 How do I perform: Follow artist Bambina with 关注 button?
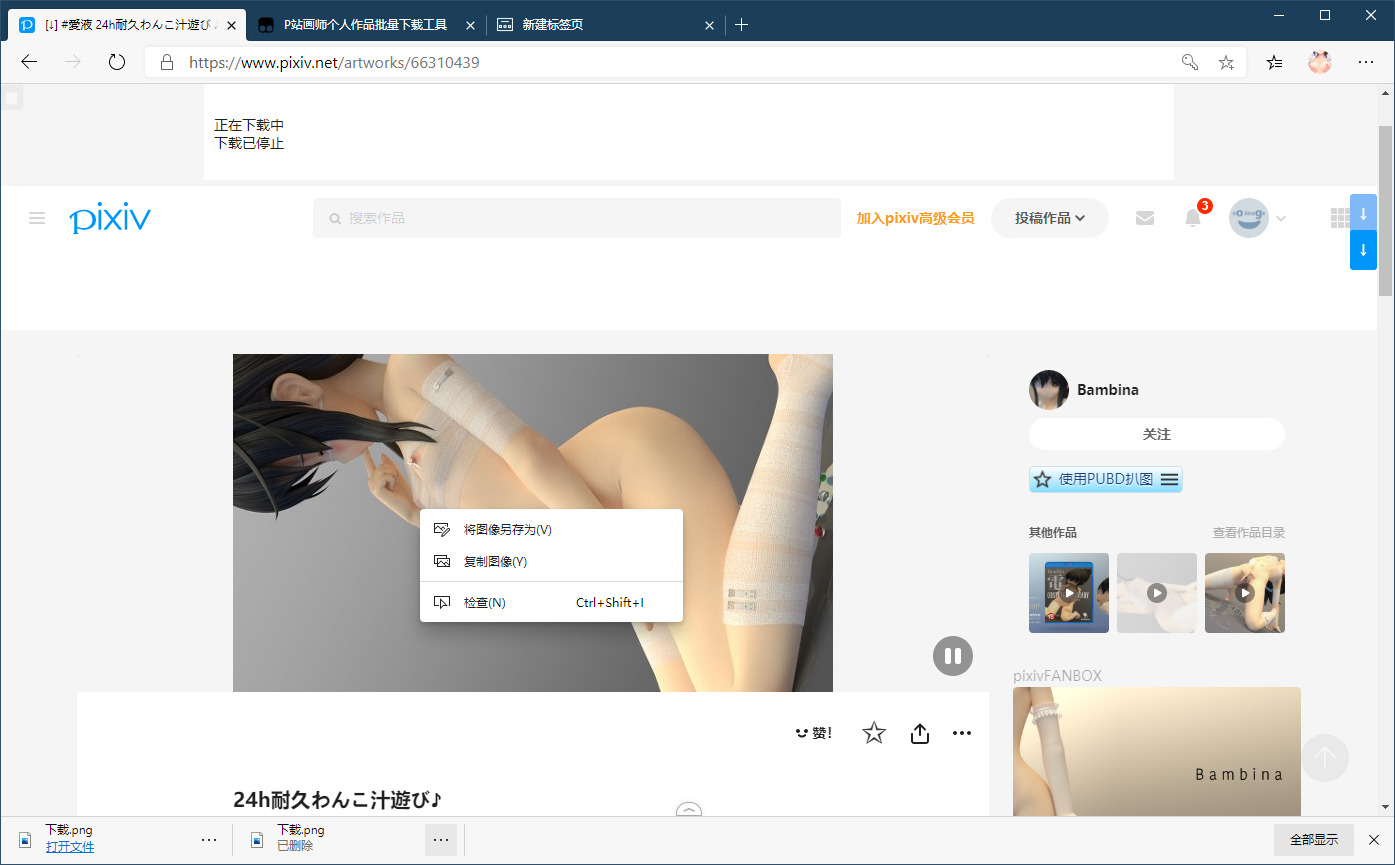click(1156, 434)
